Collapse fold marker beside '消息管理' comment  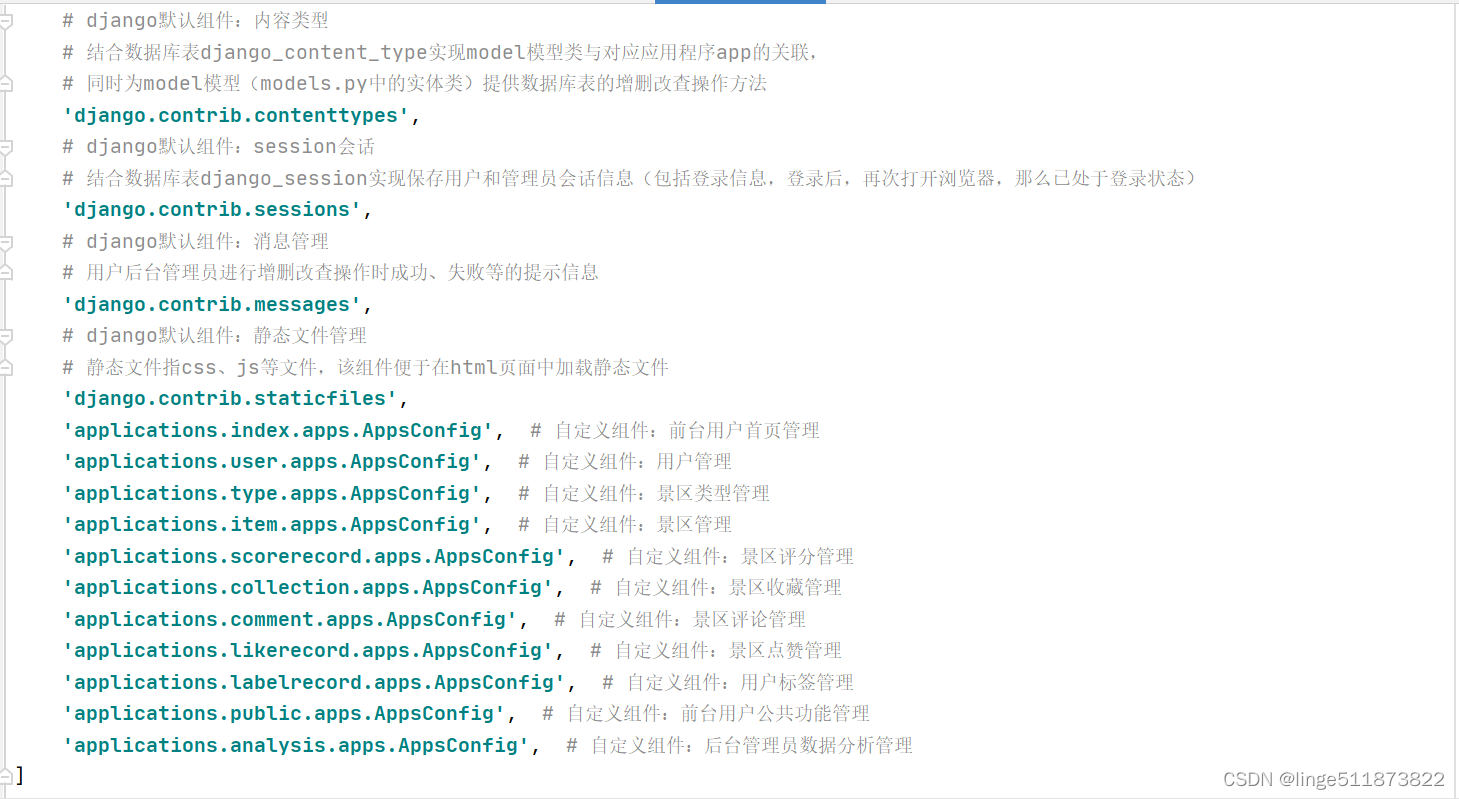point(5,242)
